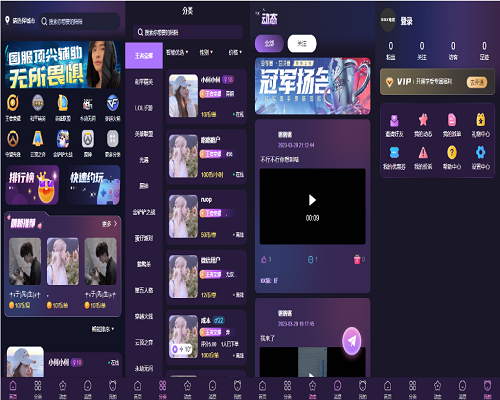Viewport: 500px width, 400px height.
Task: Open settings center blue gear icon
Action: point(480,153)
